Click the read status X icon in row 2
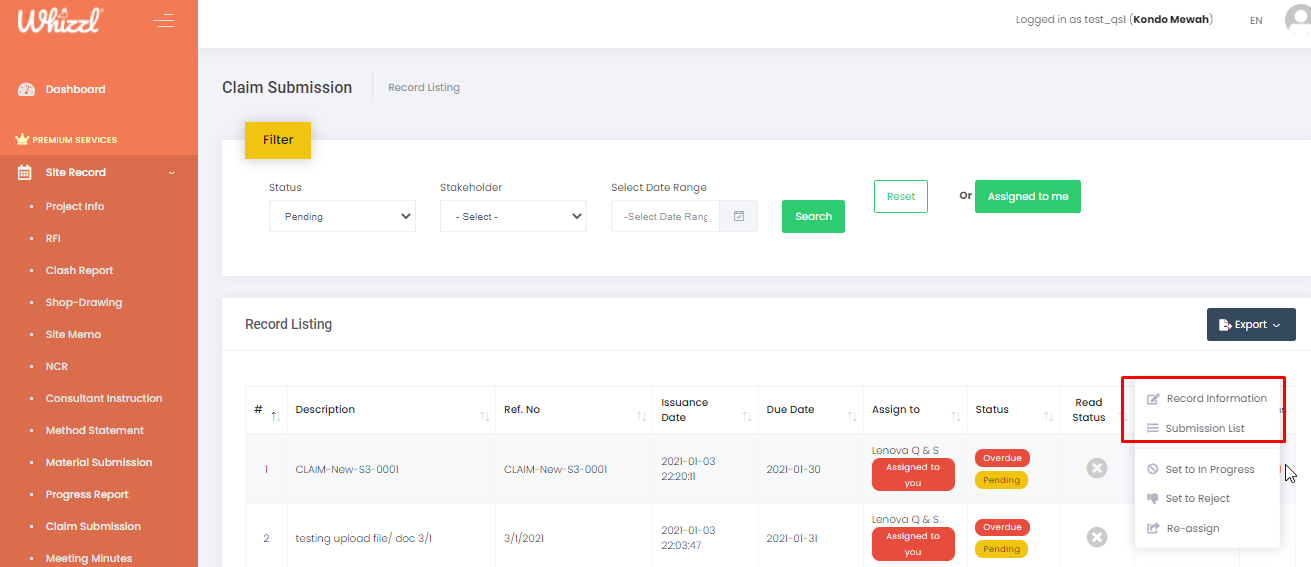The image size is (1311, 567). tap(1097, 538)
